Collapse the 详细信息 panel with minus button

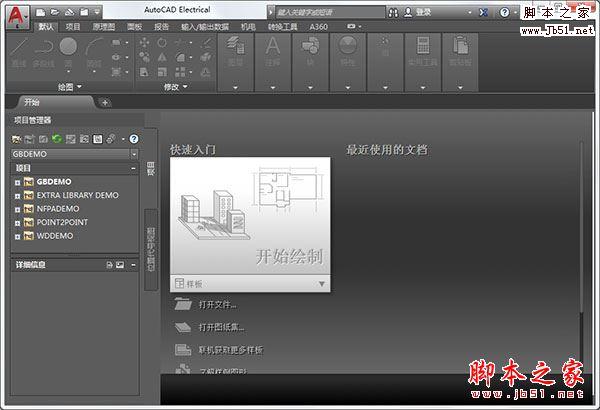135,265
